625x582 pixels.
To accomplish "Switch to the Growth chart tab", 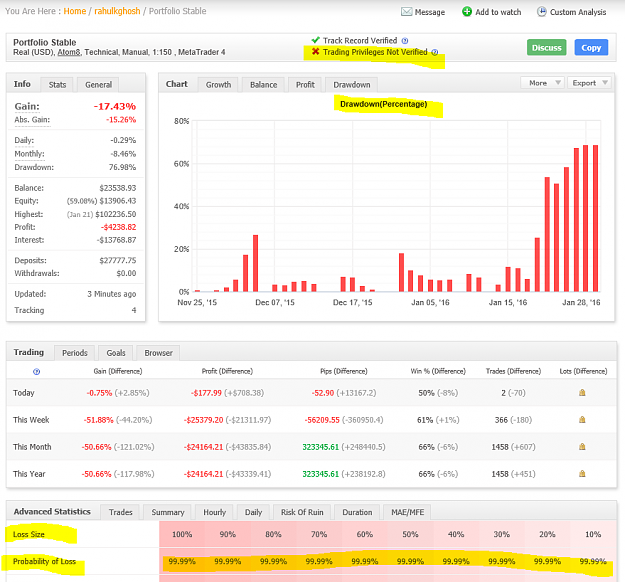I will click(218, 85).
